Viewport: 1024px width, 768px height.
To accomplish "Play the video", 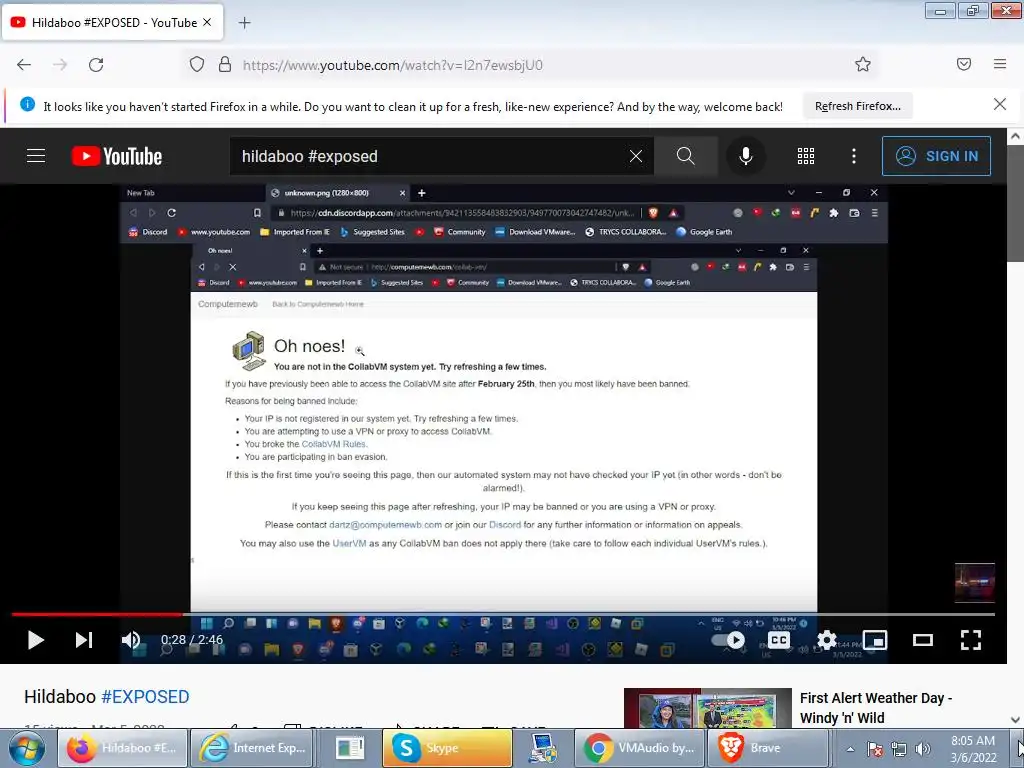I will [x=35, y=640].
